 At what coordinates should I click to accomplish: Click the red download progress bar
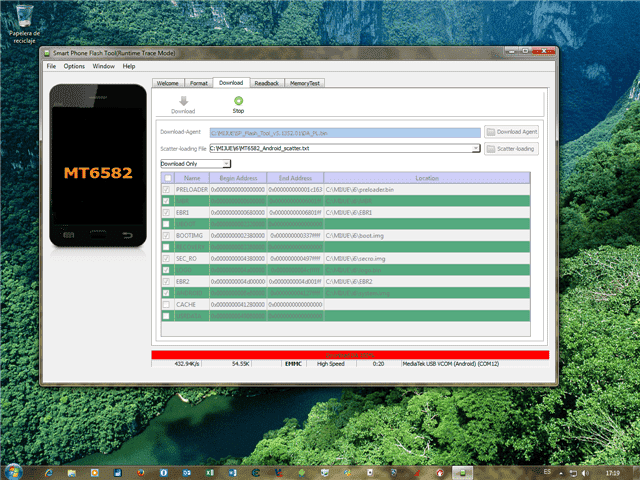pyautogui.click(x=350, y=355)
